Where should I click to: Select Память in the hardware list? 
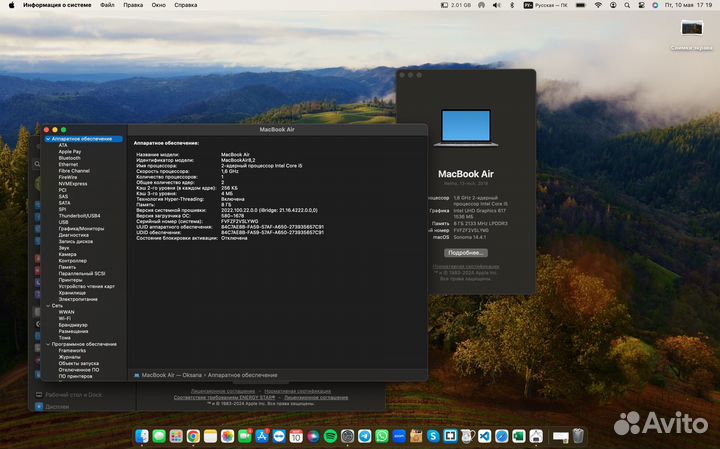(x=67, y=267)
